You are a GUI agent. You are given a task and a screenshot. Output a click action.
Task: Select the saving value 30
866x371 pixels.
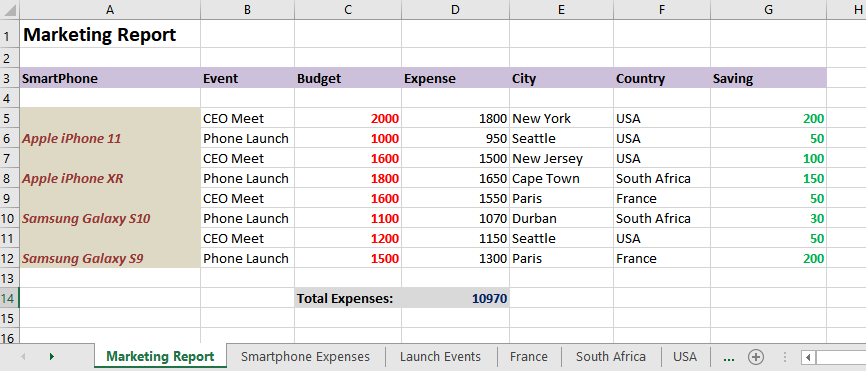point(768,218)
